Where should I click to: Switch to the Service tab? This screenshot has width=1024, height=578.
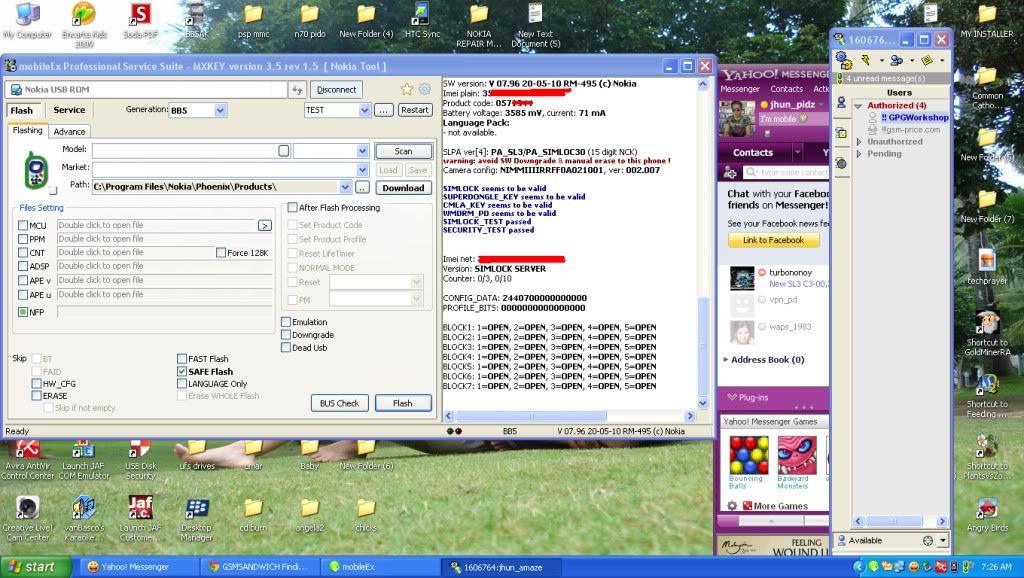[69, 110]
